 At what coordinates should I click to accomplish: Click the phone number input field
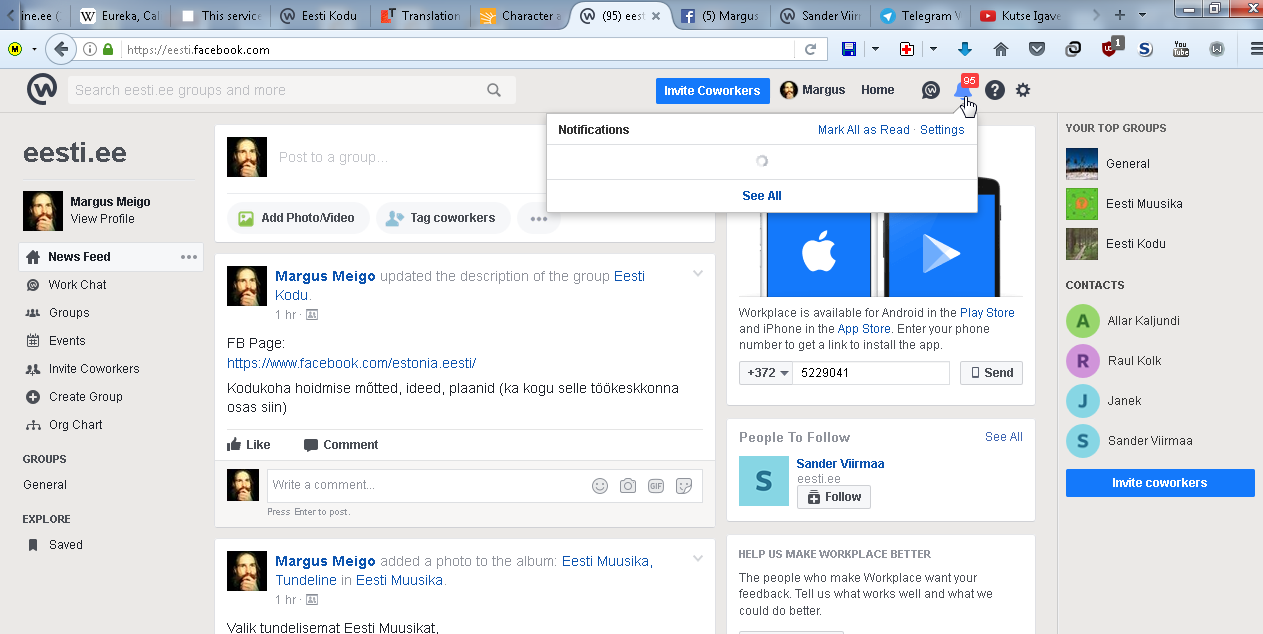pyautogui.click(x=870, y=373)
